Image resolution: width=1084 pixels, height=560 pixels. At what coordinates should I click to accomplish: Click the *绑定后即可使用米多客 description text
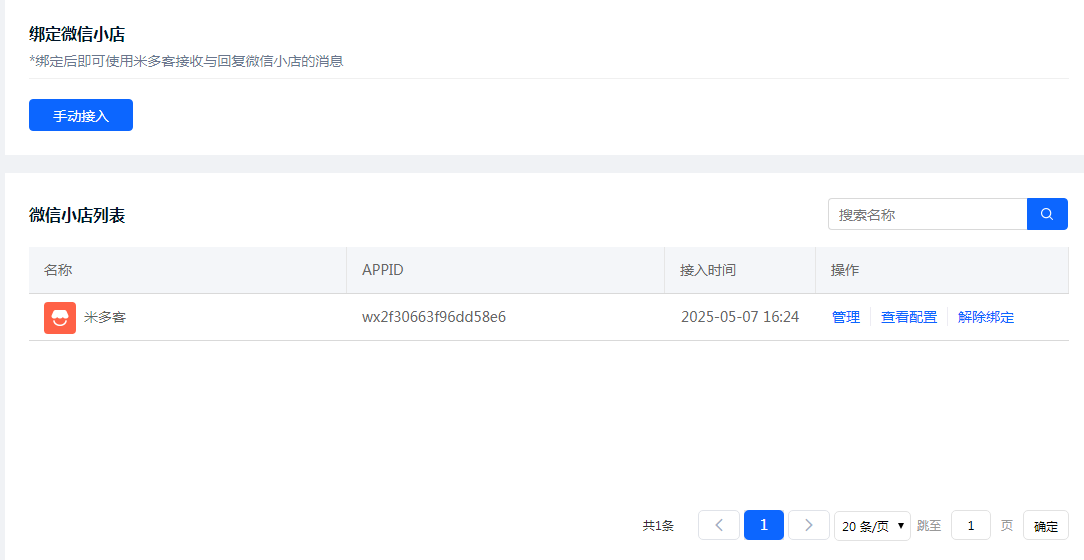(186, 61)
